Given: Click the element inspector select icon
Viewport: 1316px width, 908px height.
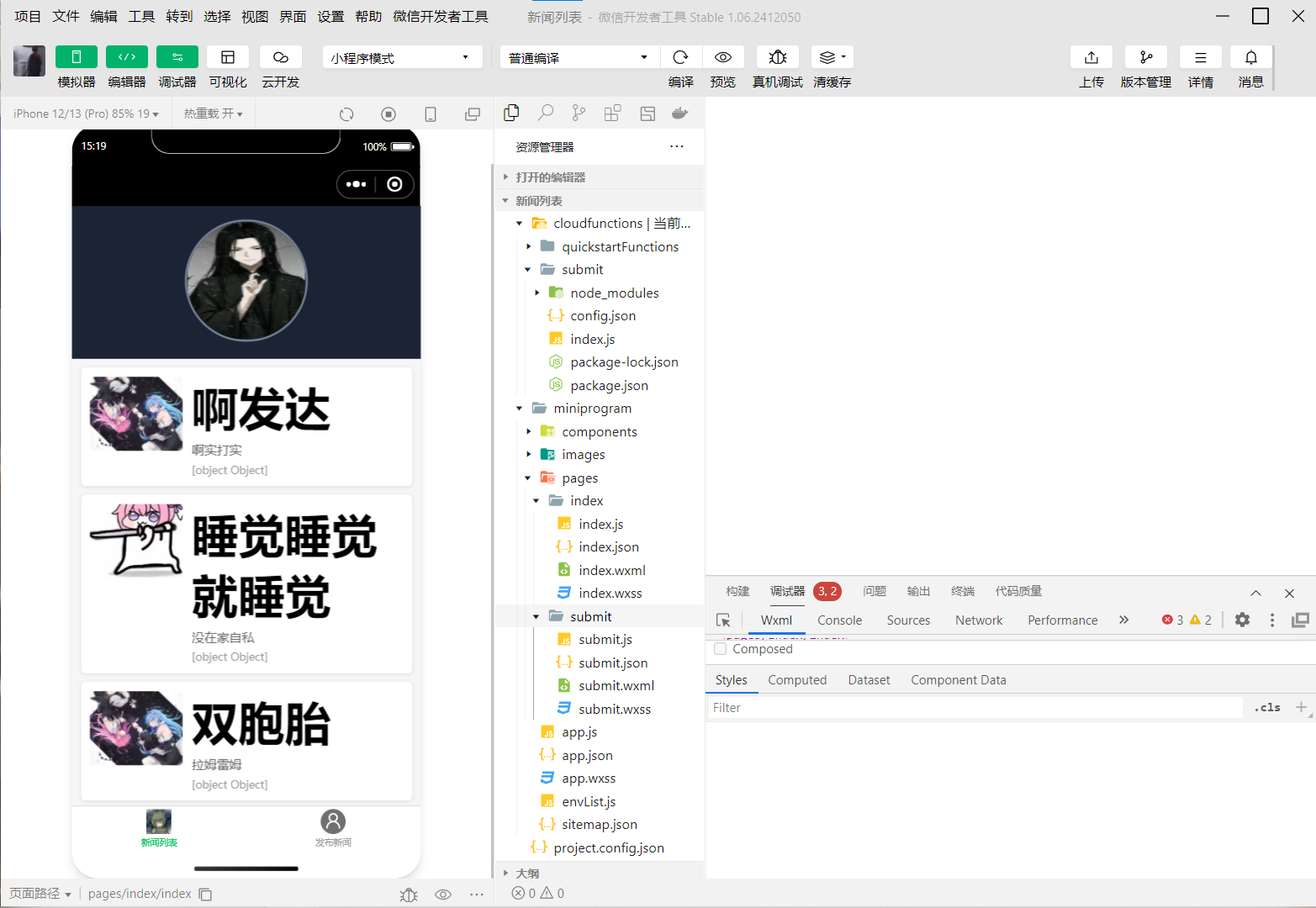Looking at the screenshot, I should pyautogui.click(x=723, y=620).
